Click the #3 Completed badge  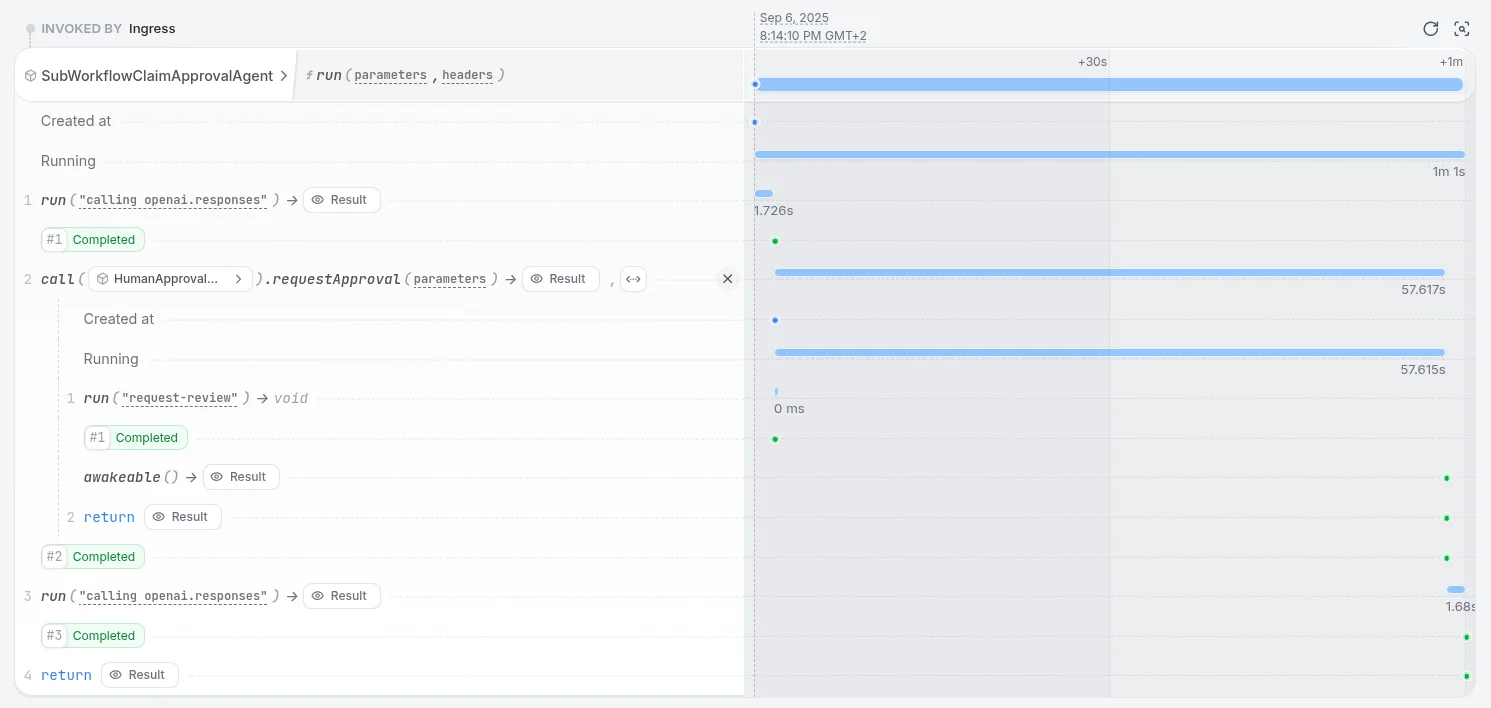click(93, 636)
